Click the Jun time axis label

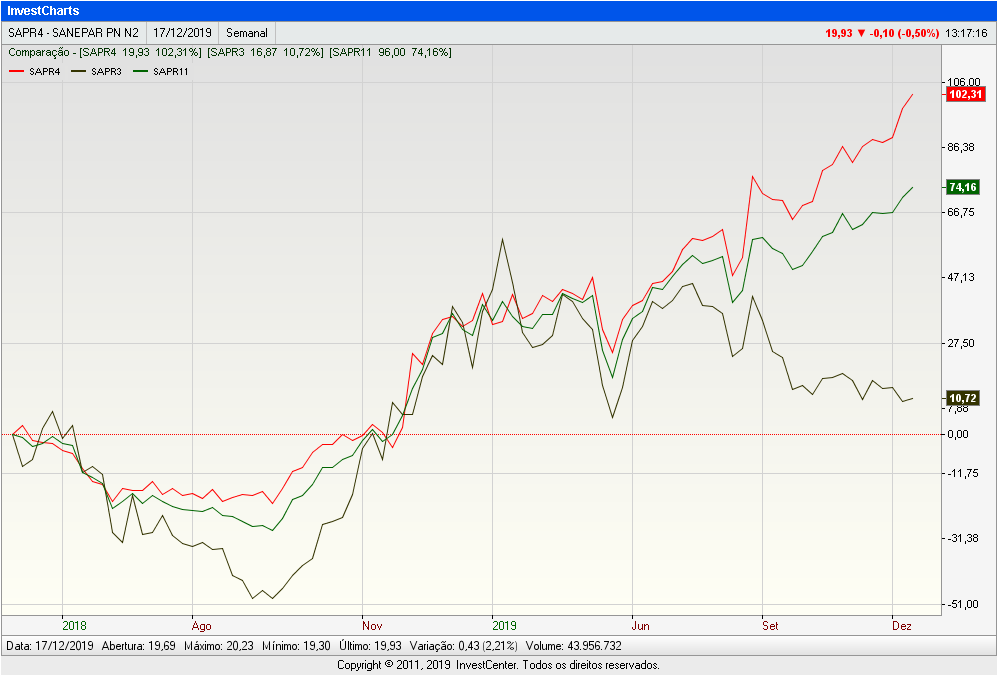point(640,626)
